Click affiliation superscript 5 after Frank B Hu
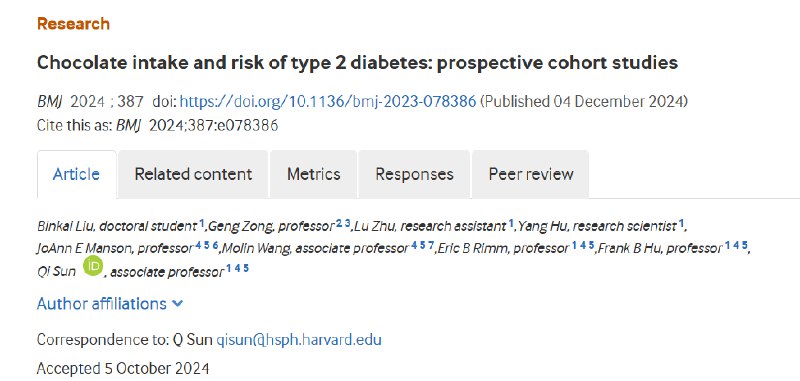Screen dimensions: 800x381 [745, 245]
